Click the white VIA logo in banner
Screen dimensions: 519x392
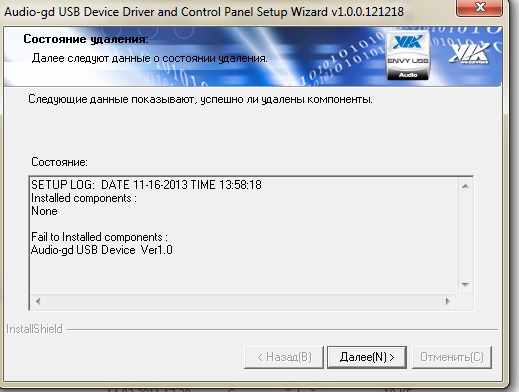470,53
